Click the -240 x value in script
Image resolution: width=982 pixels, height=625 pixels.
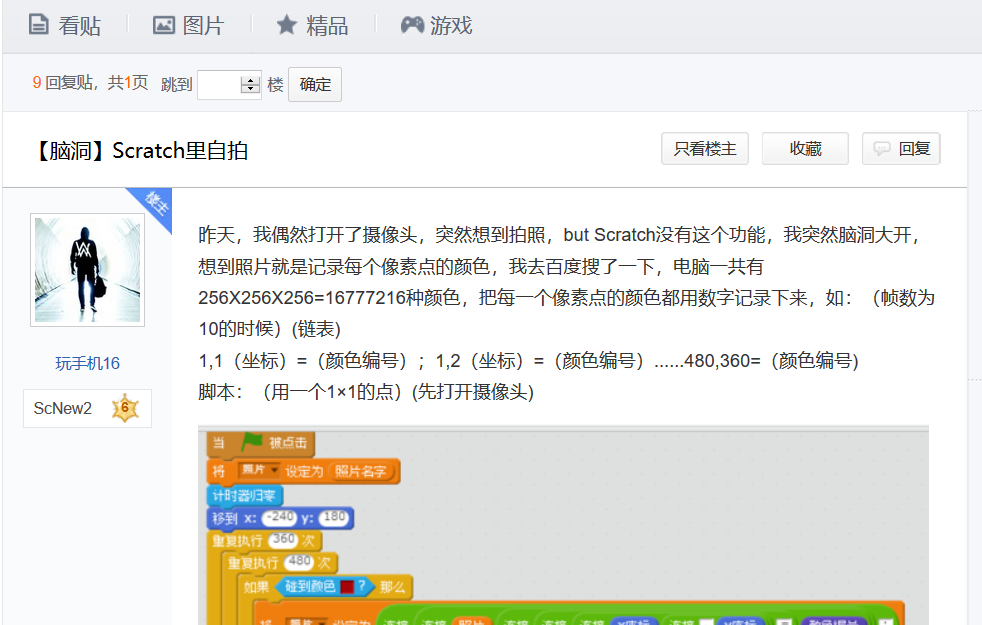pyautogui.click(x=279, y=517)
